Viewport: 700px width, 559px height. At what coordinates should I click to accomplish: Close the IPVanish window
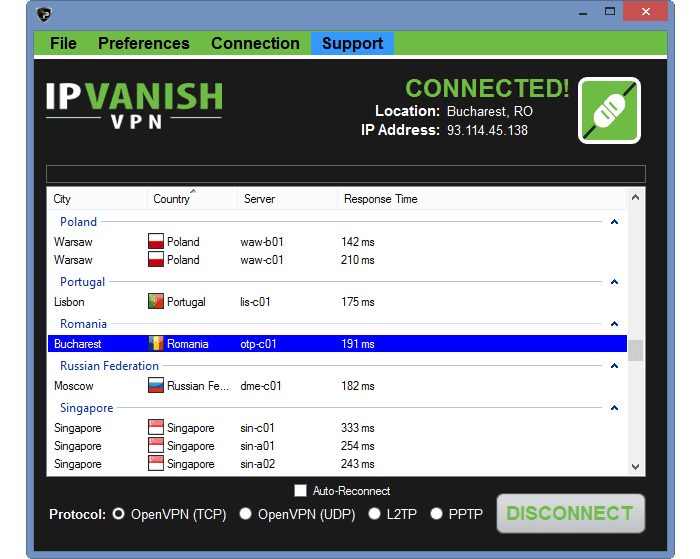646,12
